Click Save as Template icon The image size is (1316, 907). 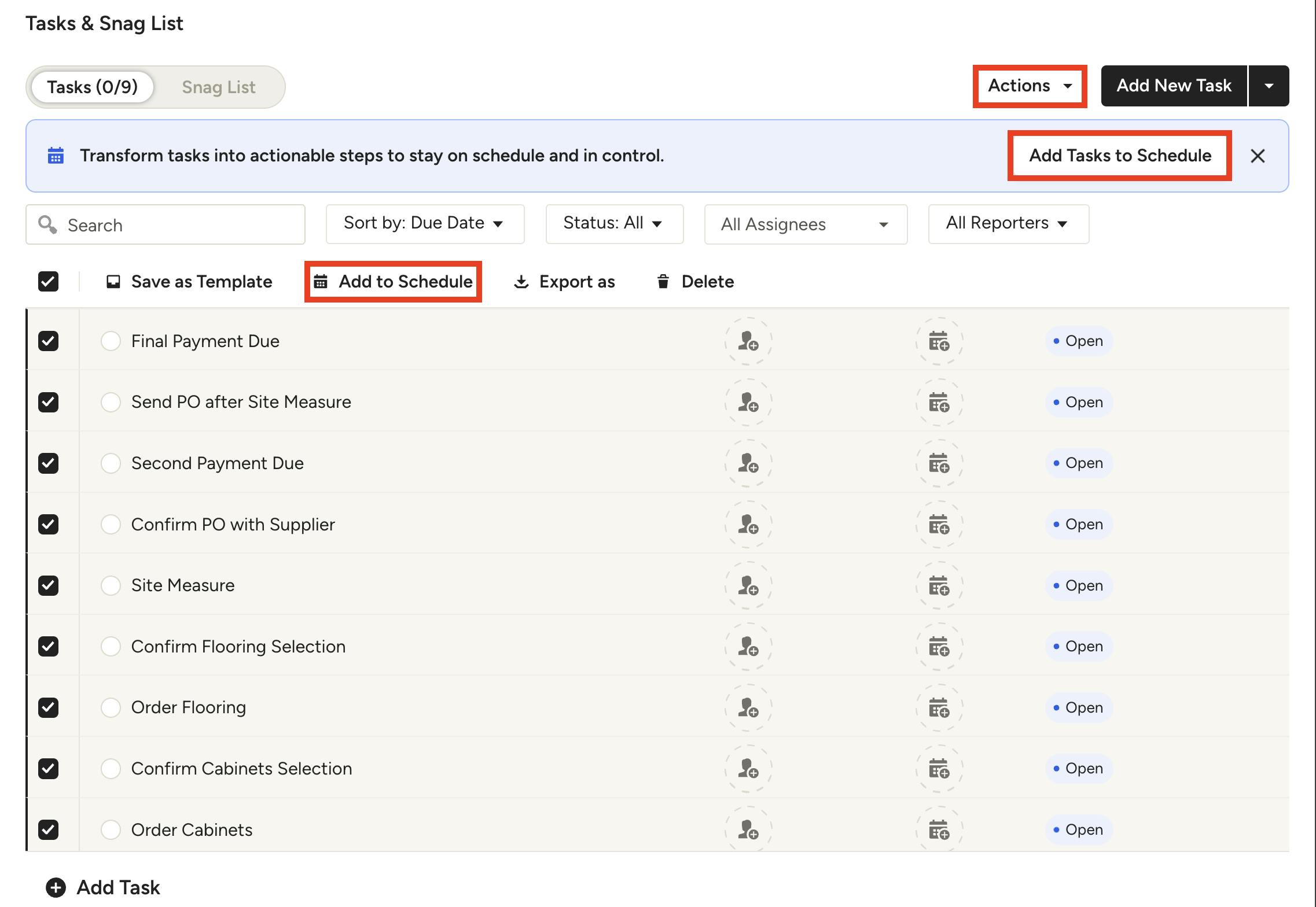pyautogui.click(x=113, y=282)
